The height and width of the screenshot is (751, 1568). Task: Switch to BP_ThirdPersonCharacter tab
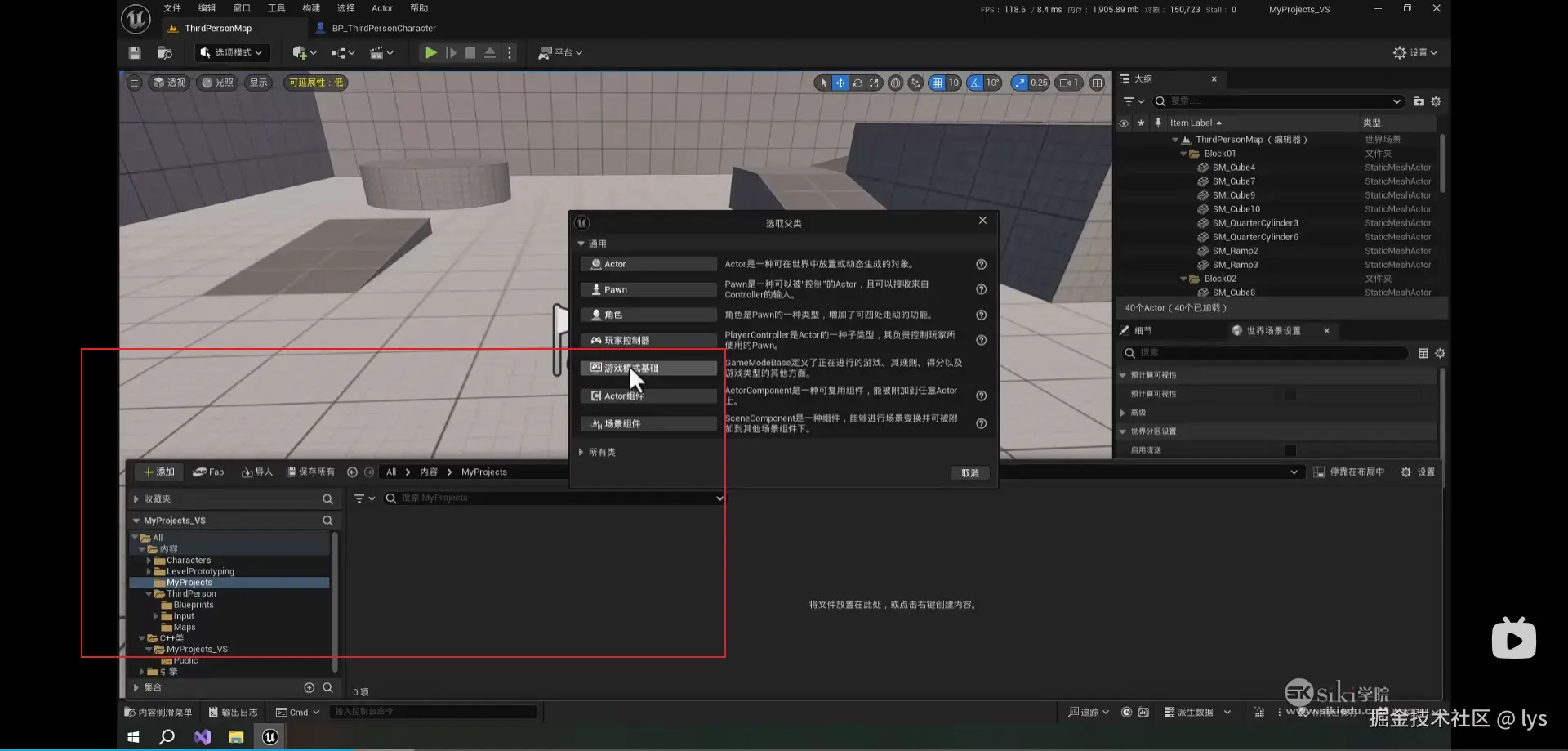click(383, 28)
